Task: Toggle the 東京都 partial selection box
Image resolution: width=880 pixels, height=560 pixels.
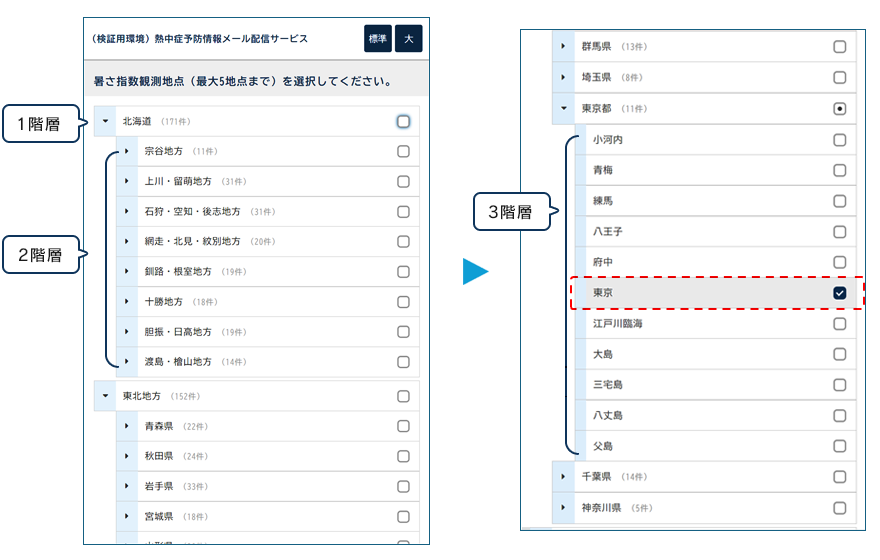Action: [x=839, y=108]
